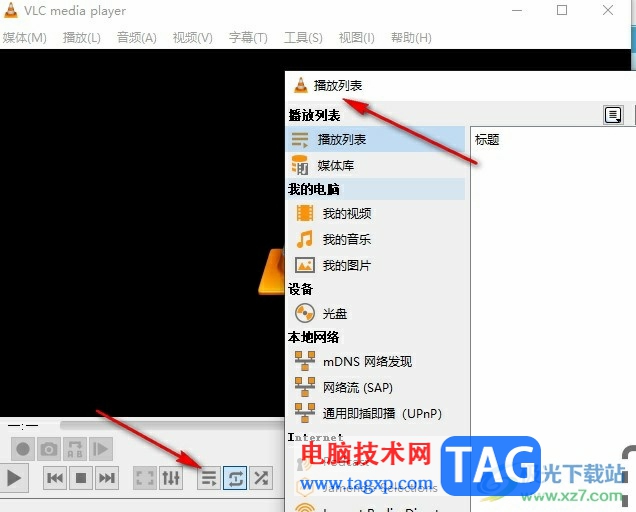Select 媒体库 media library item
The image size is (636, 512).
(376, 166)
